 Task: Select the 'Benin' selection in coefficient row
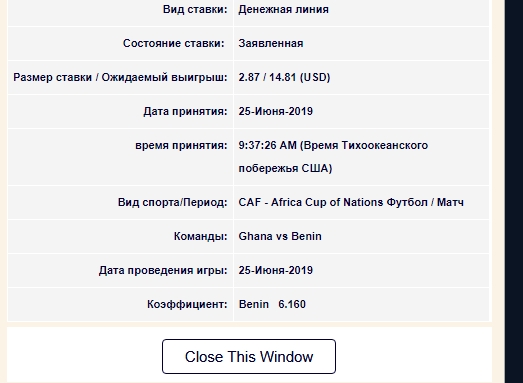(x=254, y=304)
